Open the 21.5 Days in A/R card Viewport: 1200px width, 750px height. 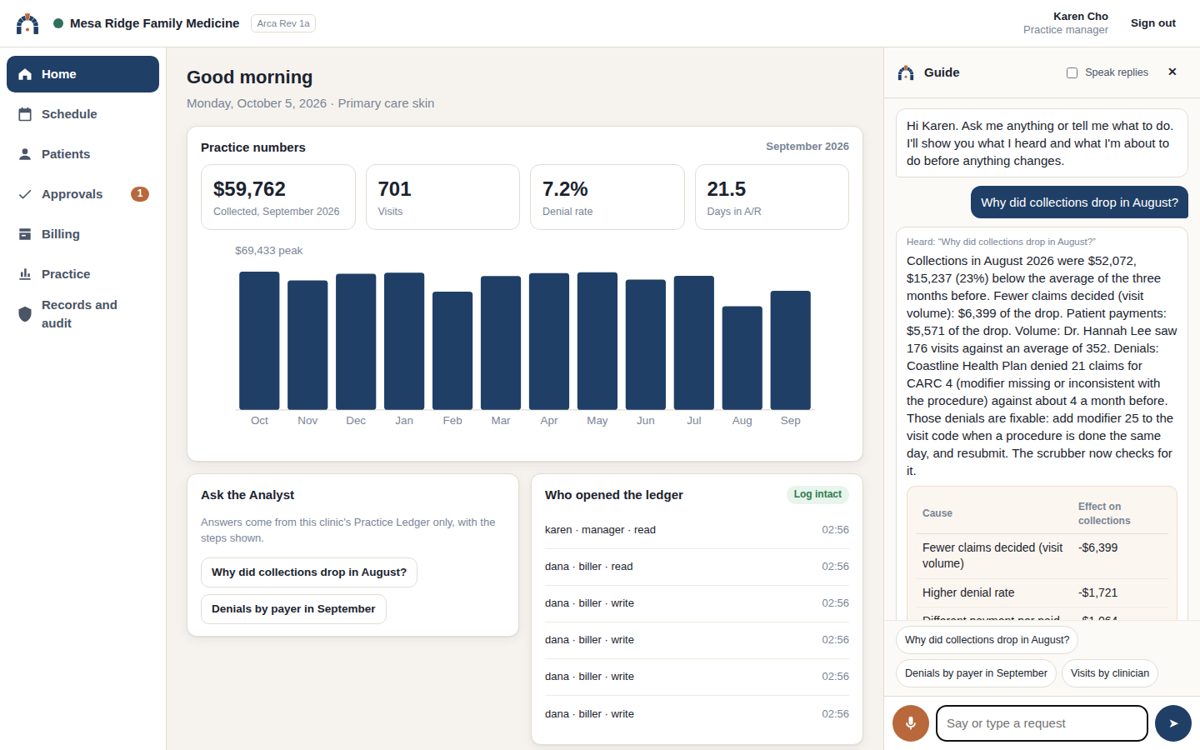772,197
